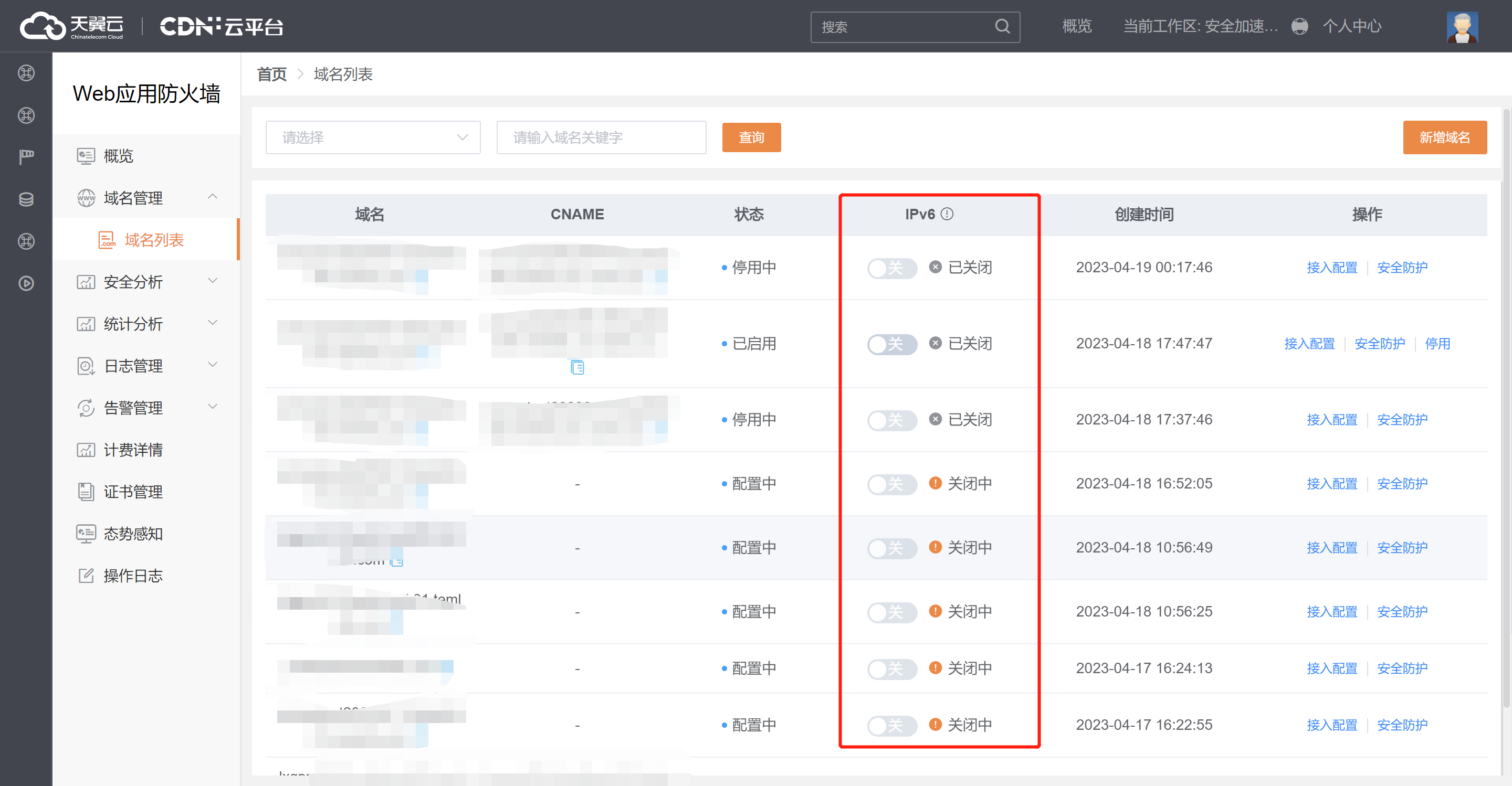Image resolution: width=1512 pixels, height=786 pixels.
Task: Click the China Telecom Cloud logo
Action: click(x=71, y=26)
